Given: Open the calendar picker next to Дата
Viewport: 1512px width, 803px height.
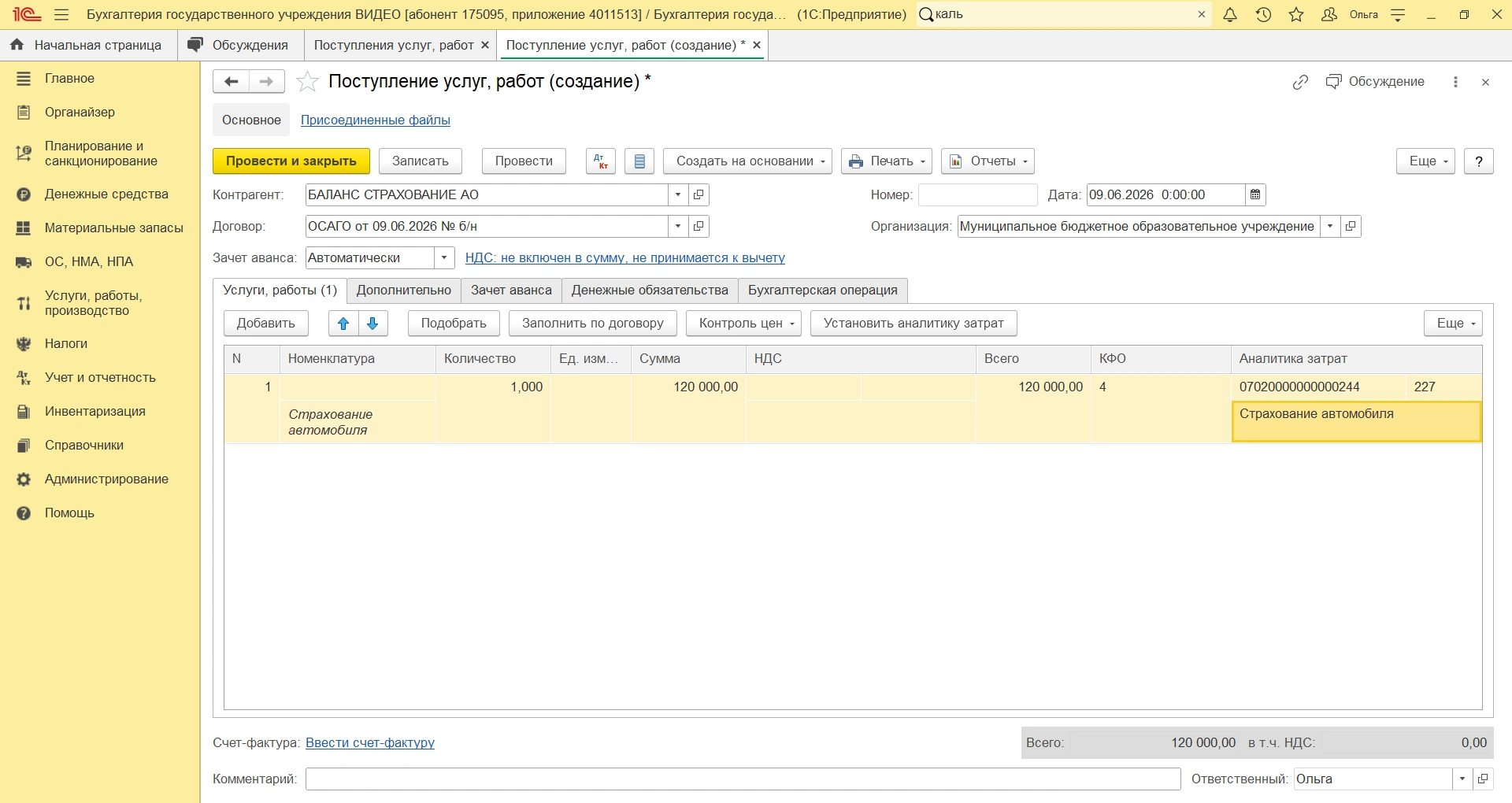Looking at the screenshot, I should click(x=1255, y=195).
